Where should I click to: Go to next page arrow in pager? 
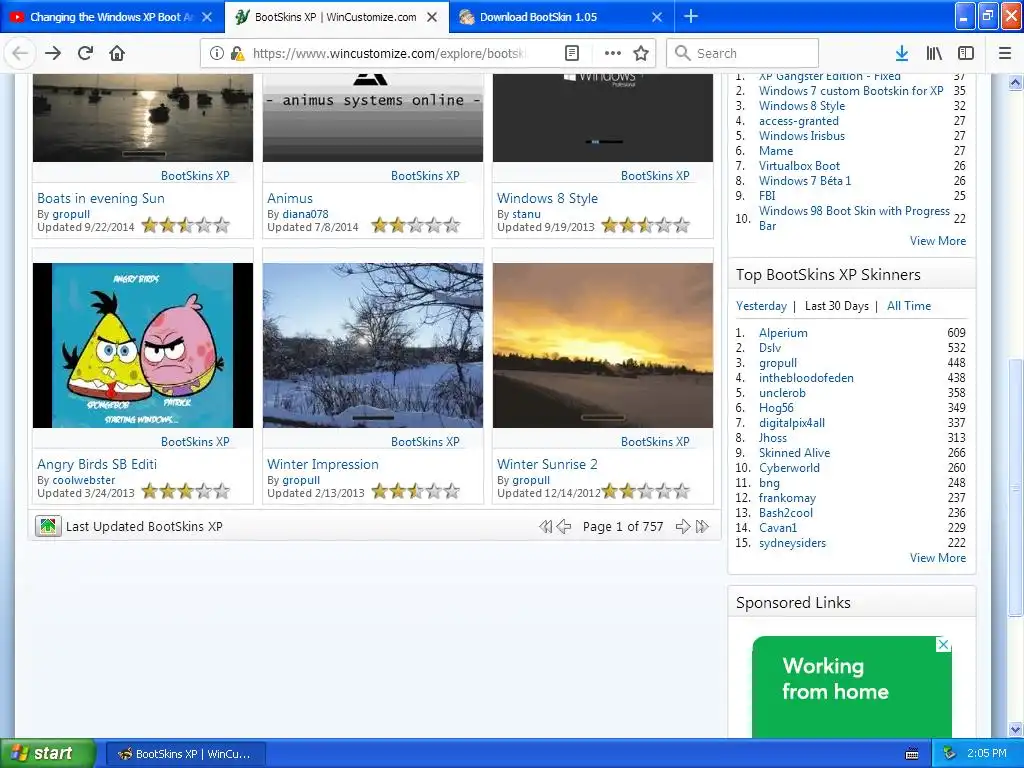[x=683, y=526]
